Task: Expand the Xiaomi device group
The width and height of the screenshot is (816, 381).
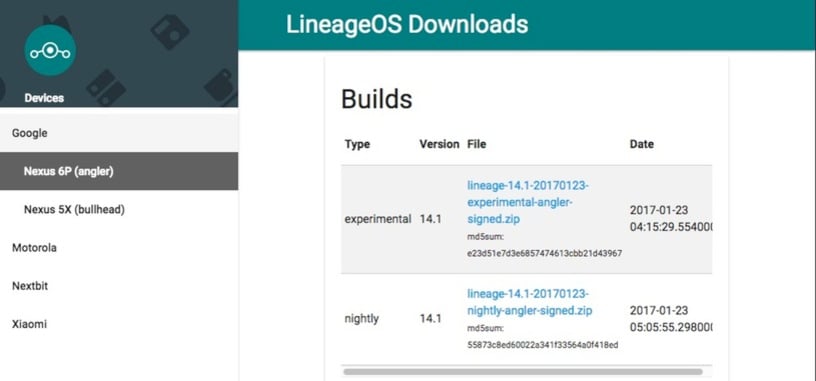Action: [119, 324]
